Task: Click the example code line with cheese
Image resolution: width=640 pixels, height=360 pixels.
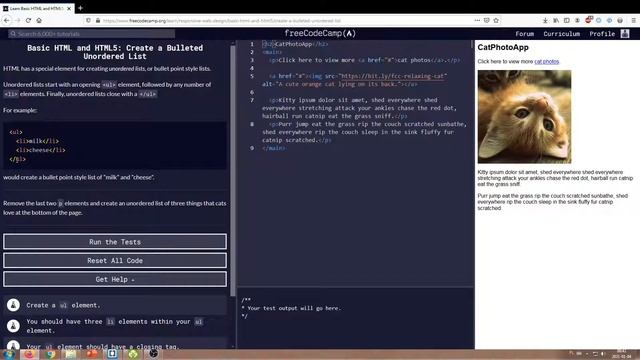Action: pyautogui.click(x=41, y=150)
